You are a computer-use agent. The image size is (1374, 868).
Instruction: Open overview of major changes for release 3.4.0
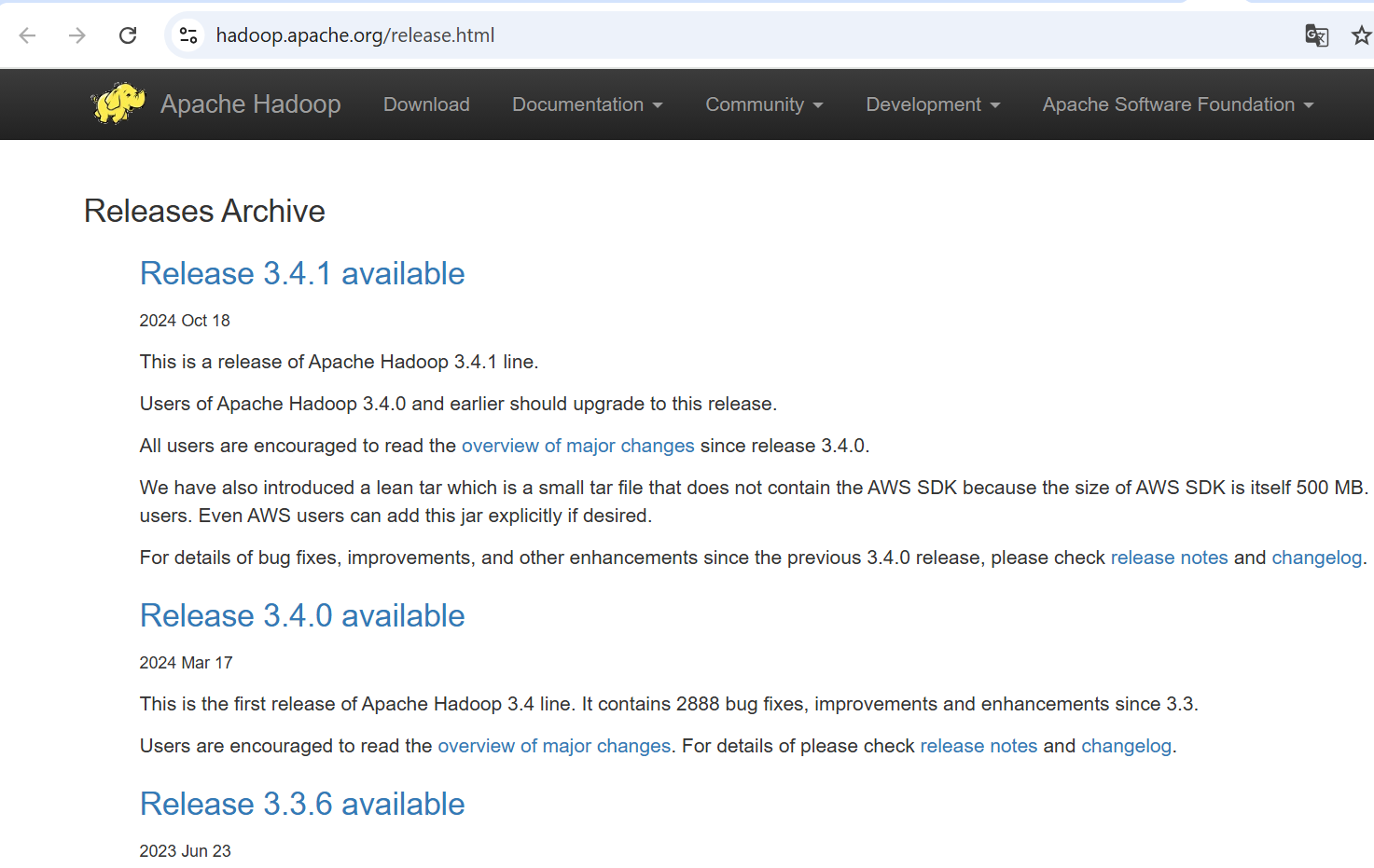click(554, 746)
